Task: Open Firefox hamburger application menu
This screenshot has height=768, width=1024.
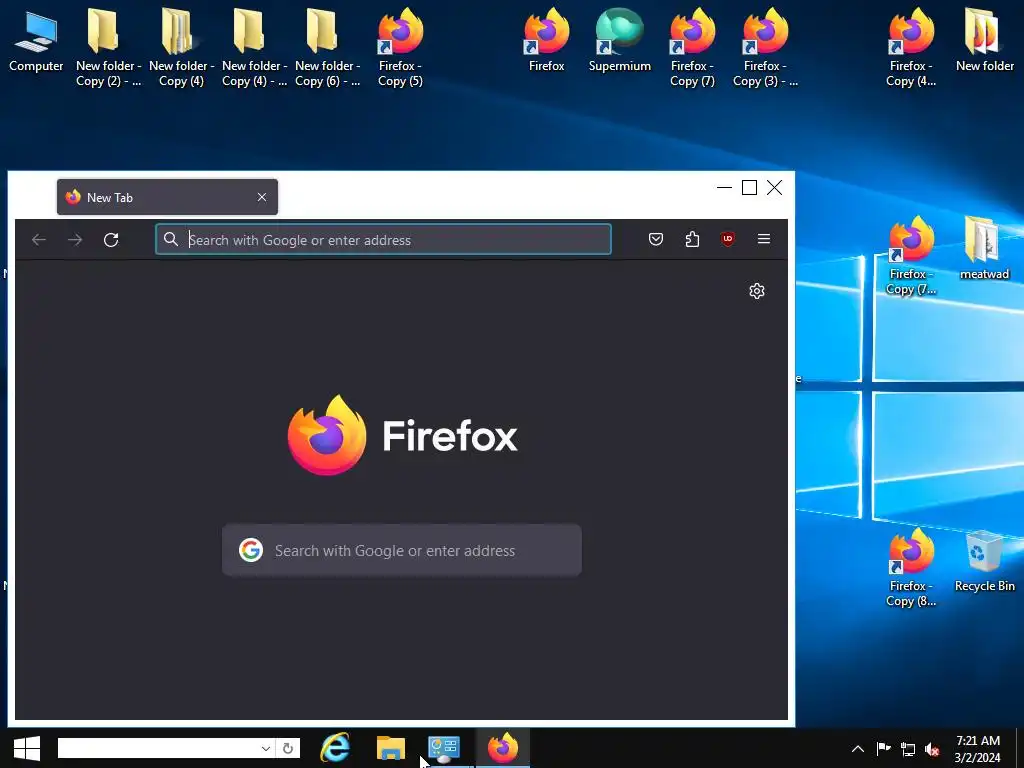Action: point(763,239)
